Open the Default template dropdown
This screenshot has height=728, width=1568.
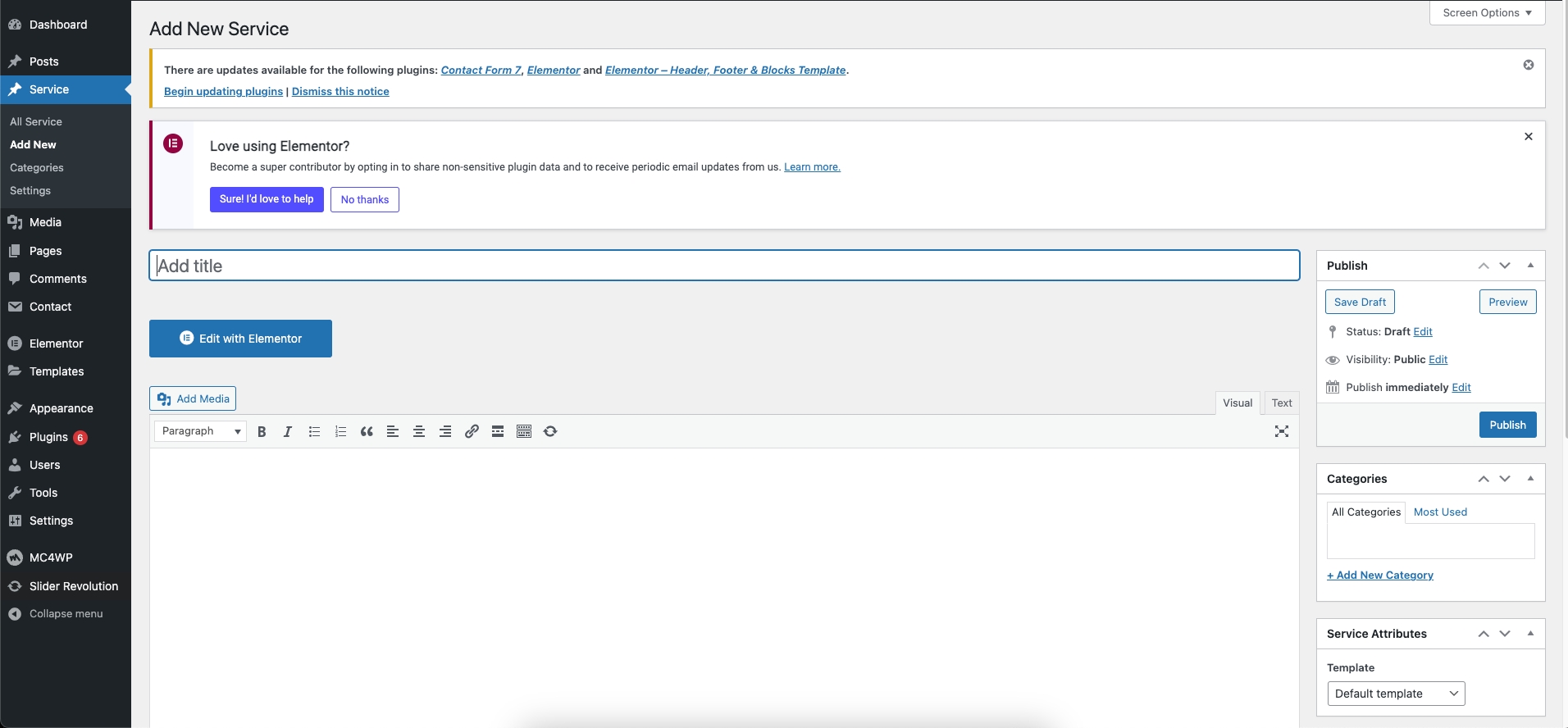[x=1396, y=694]
